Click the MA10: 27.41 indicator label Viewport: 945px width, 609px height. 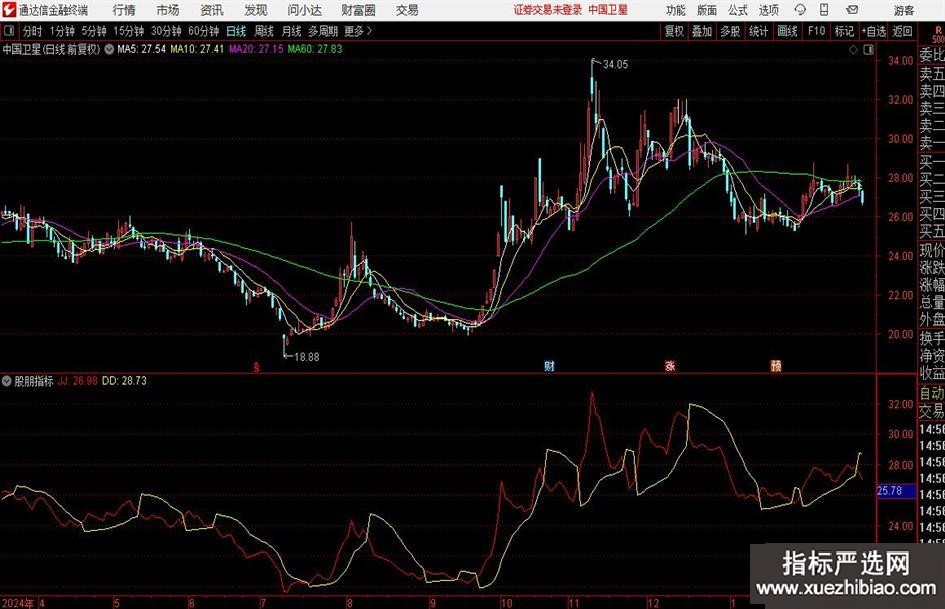pos(197,49)
